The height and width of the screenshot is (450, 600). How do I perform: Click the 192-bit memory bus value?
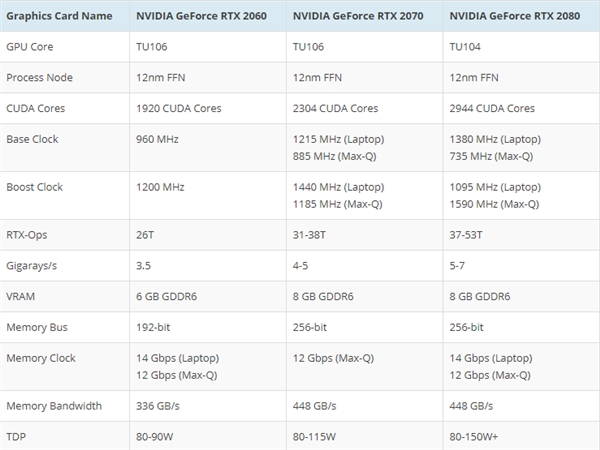coord(152,327)
